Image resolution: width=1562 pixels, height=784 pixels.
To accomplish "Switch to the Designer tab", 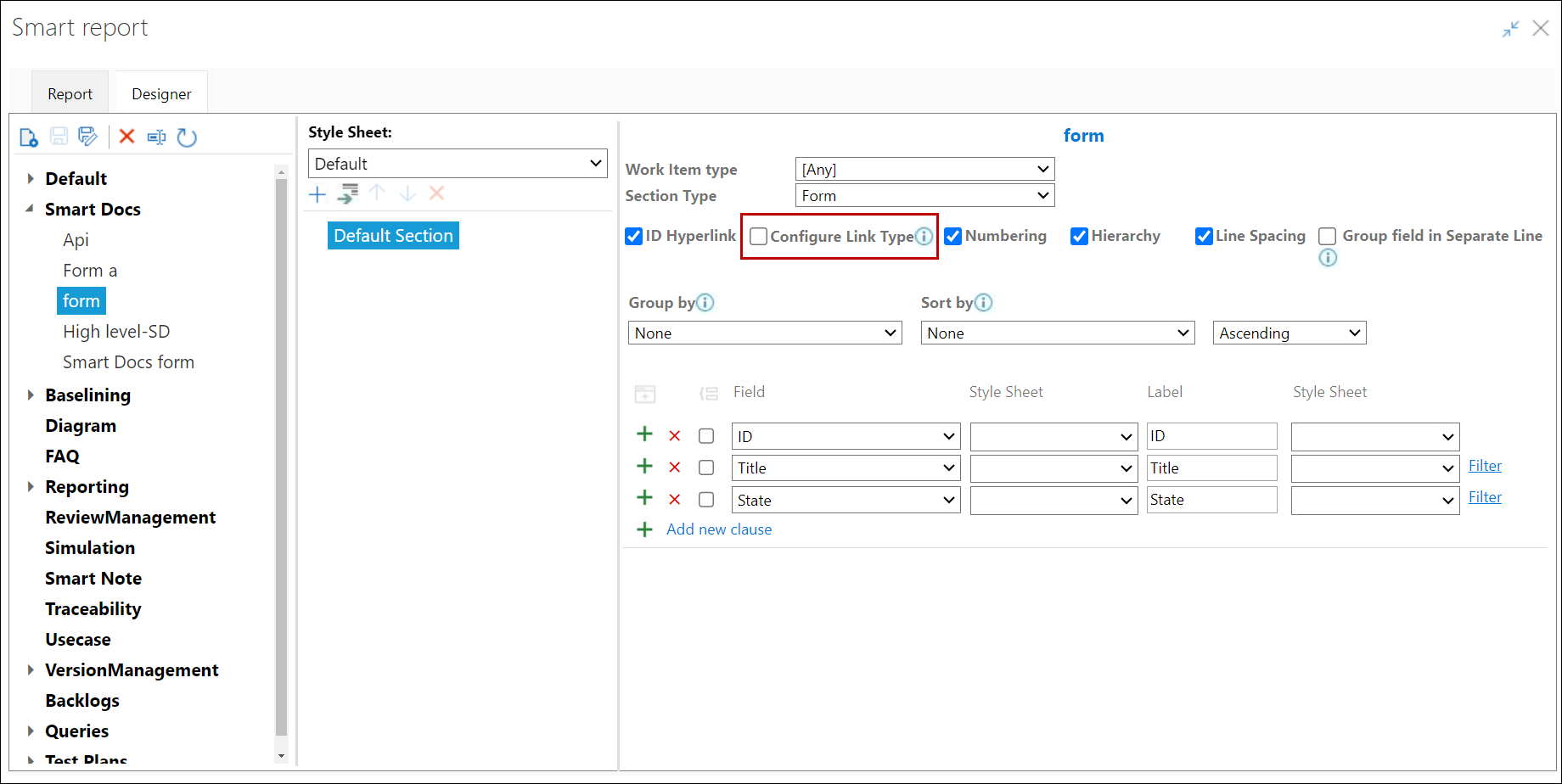I will pos(161,94).
